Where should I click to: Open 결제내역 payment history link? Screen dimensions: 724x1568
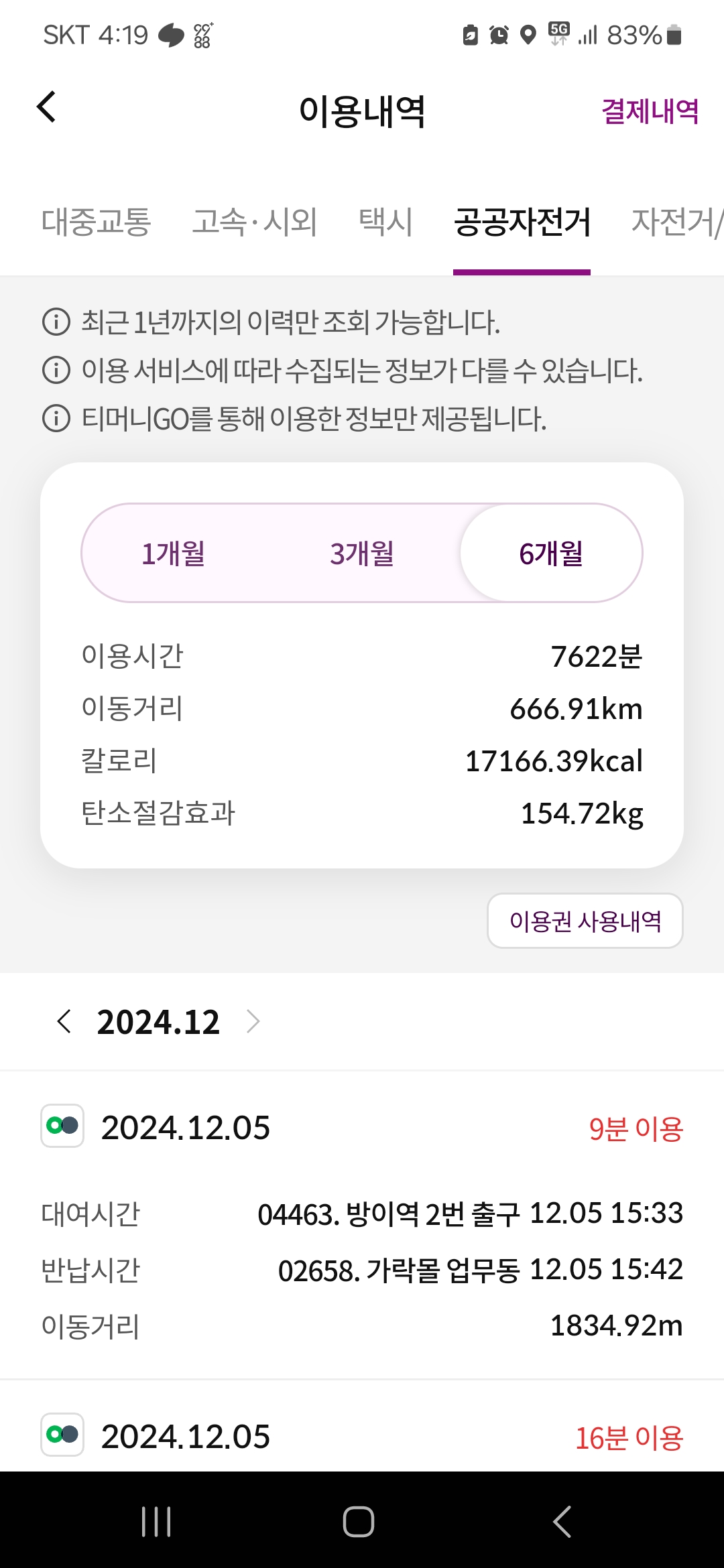650,111
